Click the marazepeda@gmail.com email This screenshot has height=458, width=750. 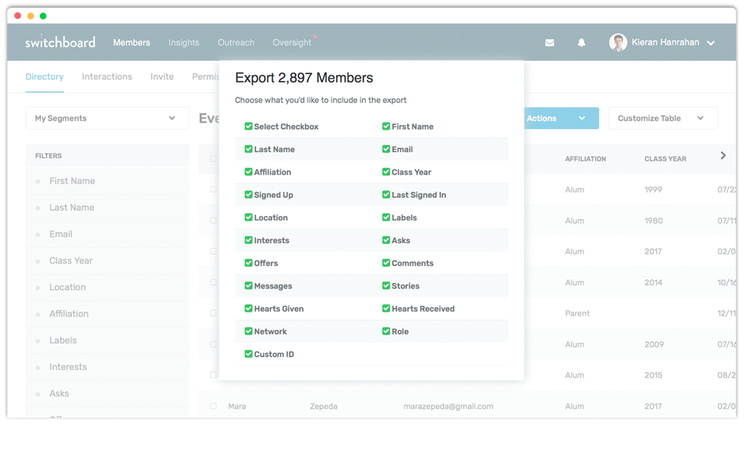pos(448,406)
